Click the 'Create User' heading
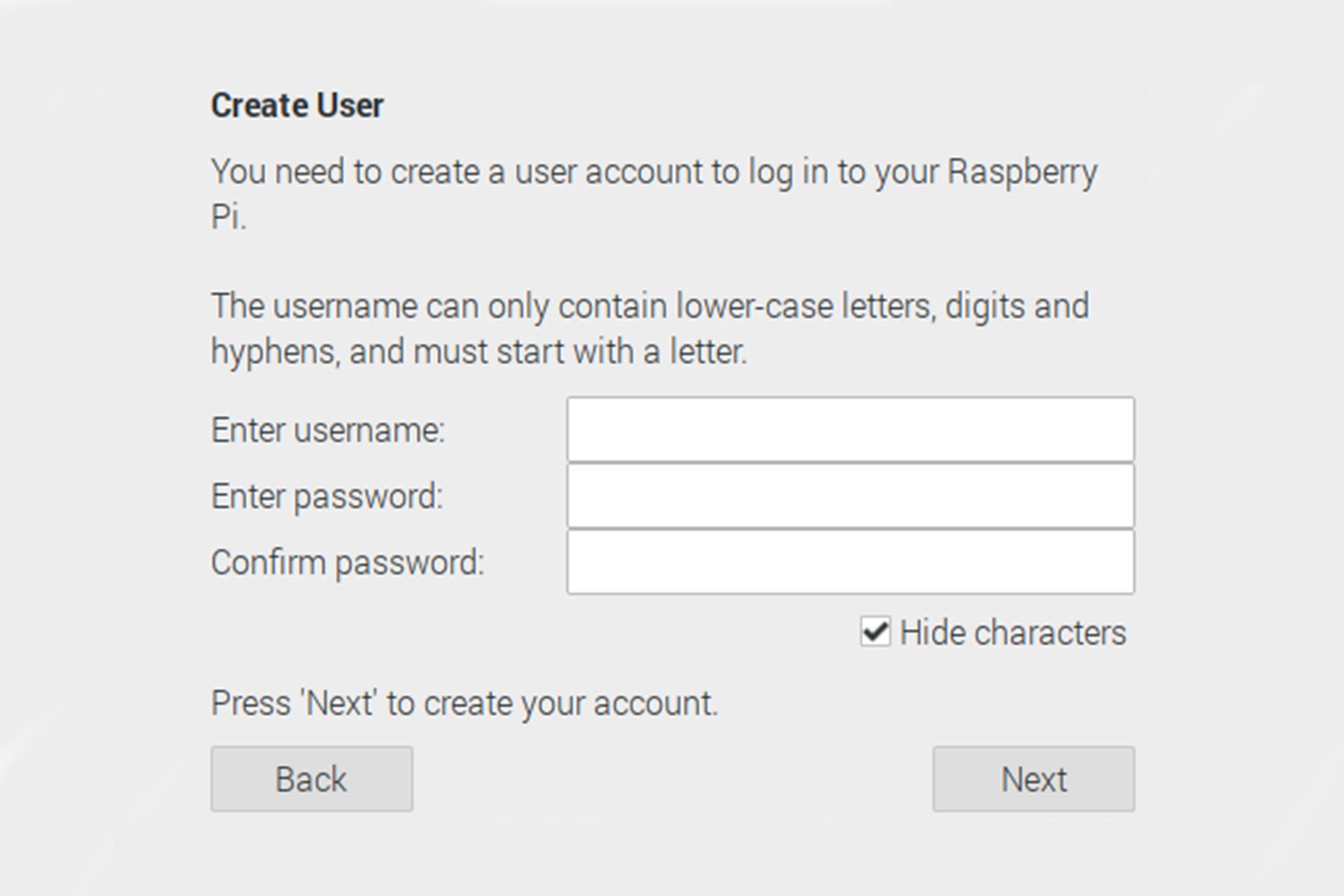This screenshot has height=896, width=1344. coord(297,106)
